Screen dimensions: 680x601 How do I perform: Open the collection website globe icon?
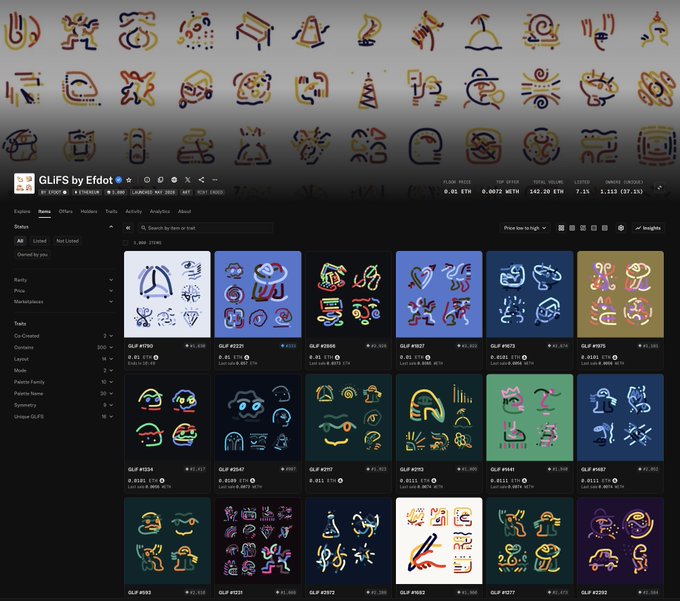tap(174, 180)
